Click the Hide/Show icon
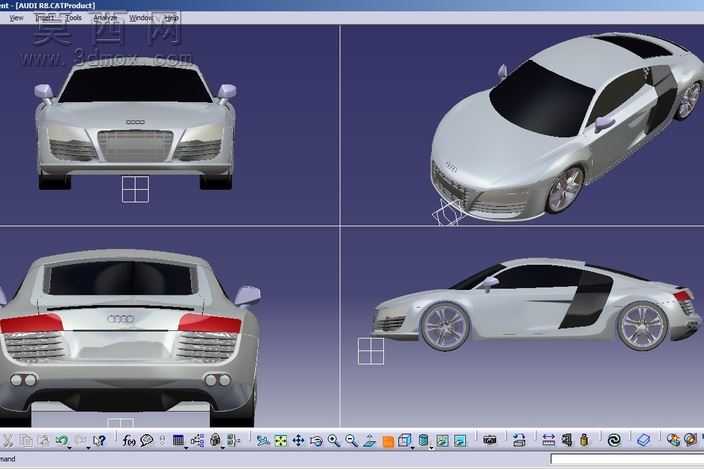The width and height of the screenshot is (704, 469). 442,441
